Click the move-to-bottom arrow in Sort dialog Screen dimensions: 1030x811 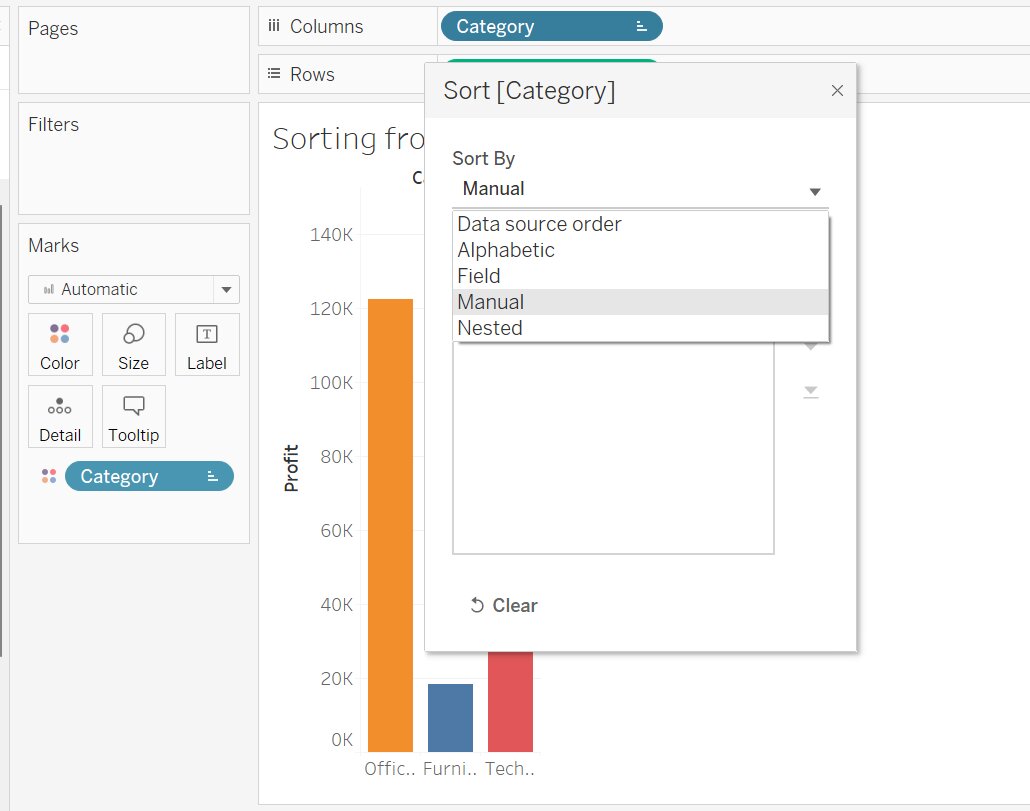pos(811,392)
